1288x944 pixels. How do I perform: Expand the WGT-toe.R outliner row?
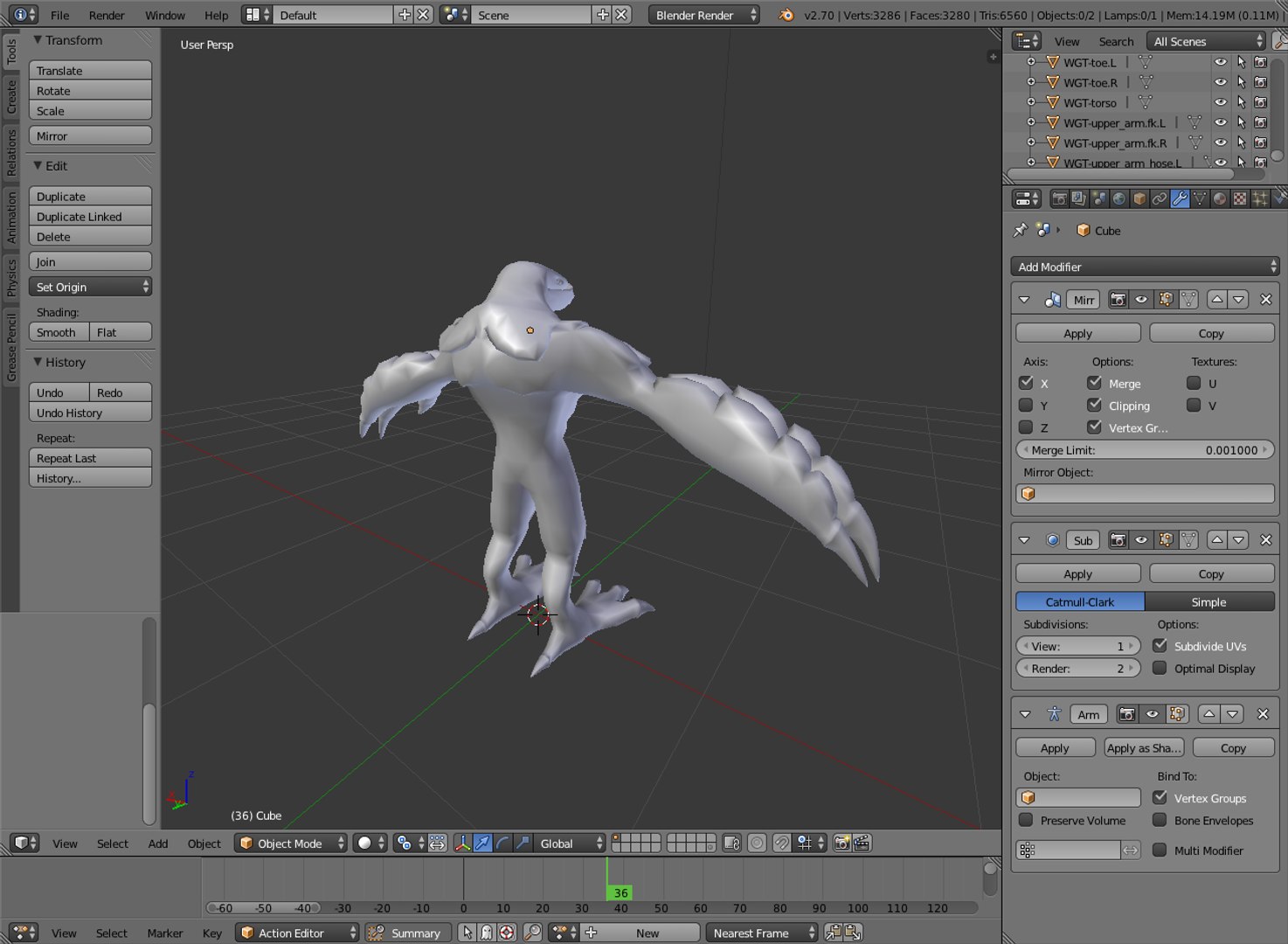pyautogui.click(x=1031, y=82)
